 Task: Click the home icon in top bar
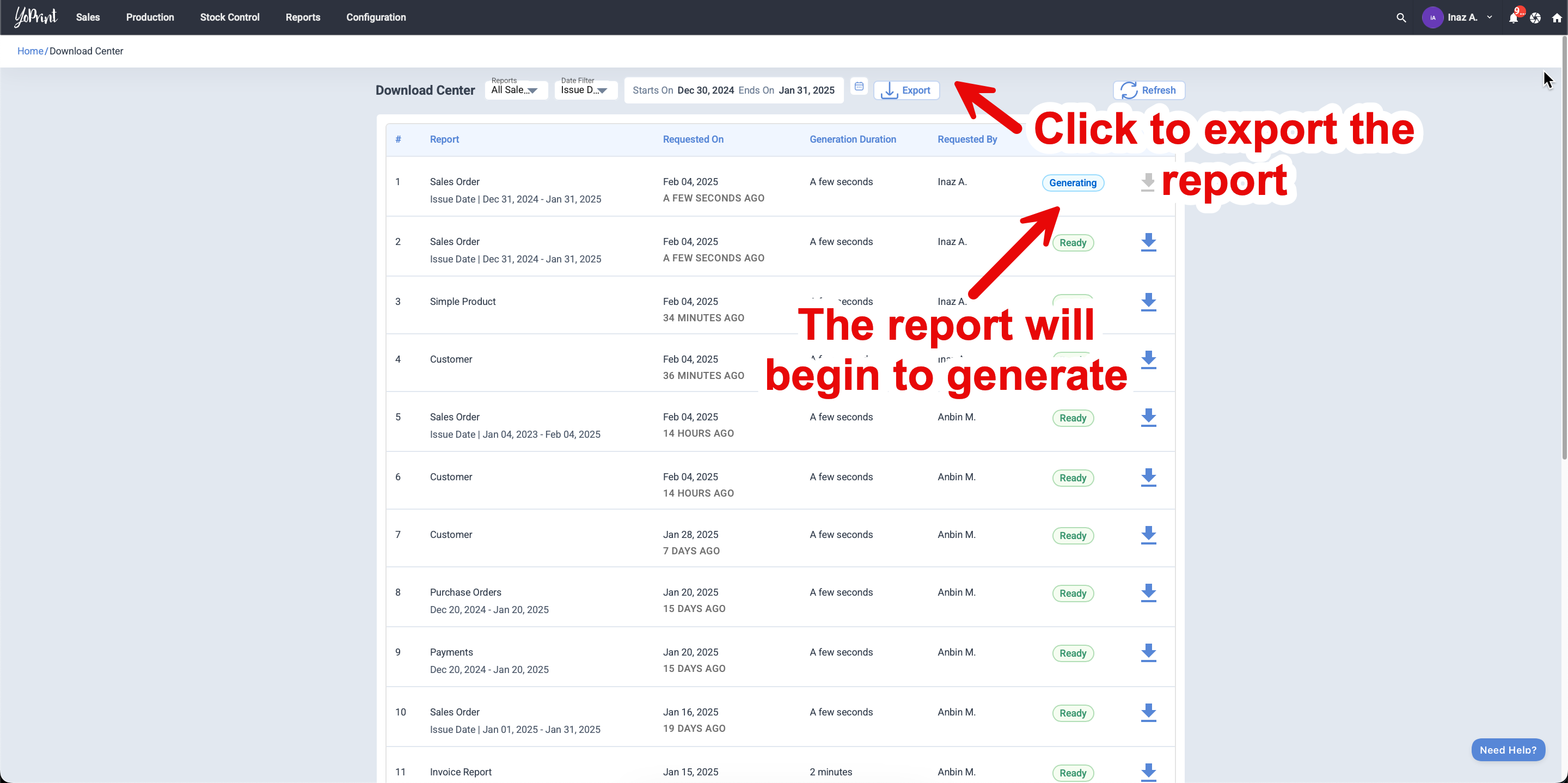tap(1557, 17)
